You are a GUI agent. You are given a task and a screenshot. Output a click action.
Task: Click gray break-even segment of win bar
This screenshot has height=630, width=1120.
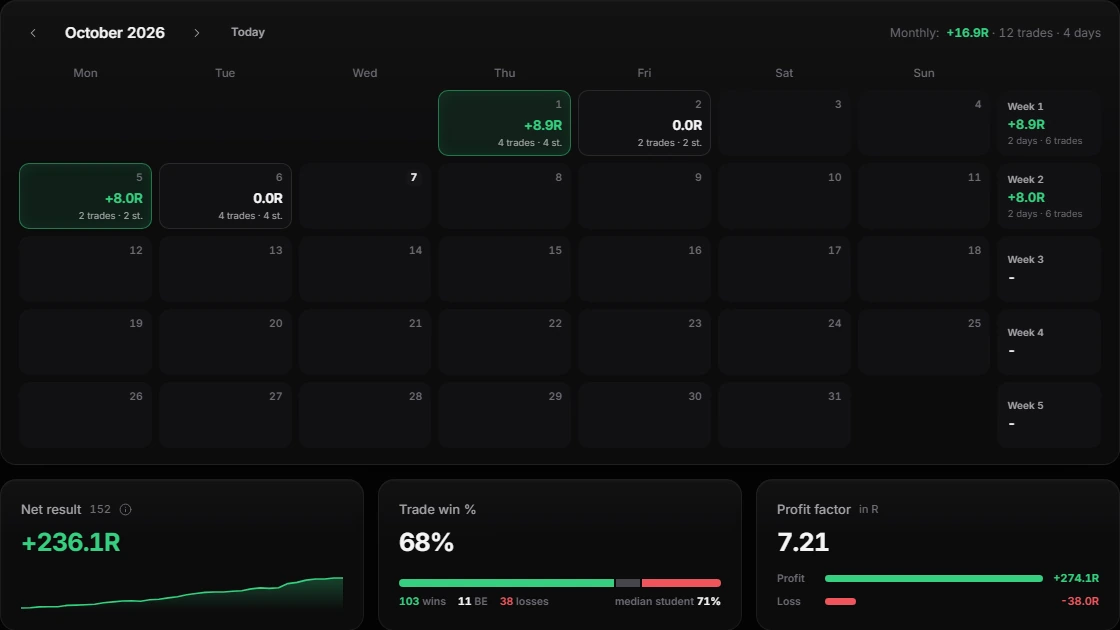point(628,583)
